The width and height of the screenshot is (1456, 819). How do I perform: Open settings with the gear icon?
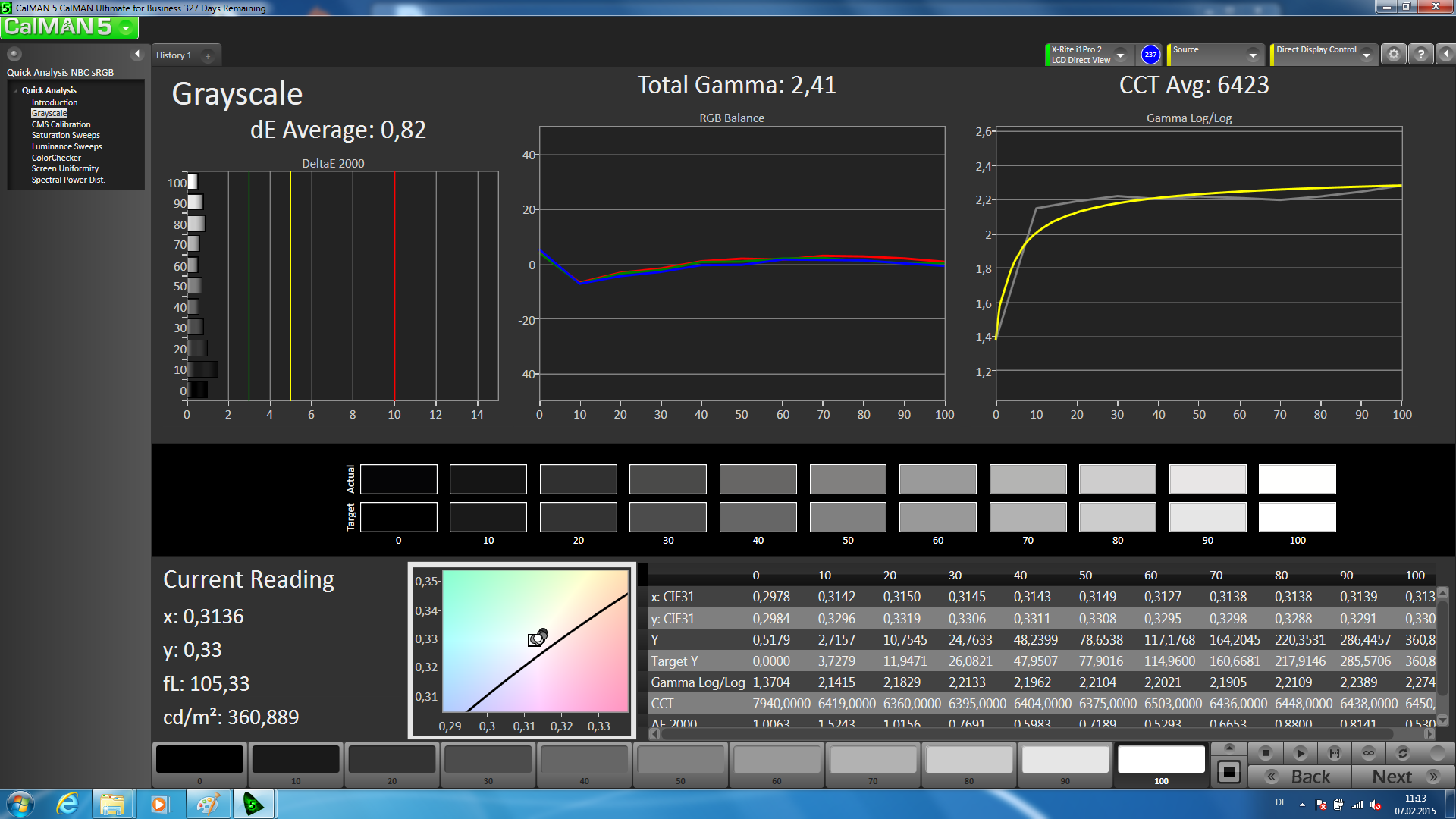(1393, 55)
